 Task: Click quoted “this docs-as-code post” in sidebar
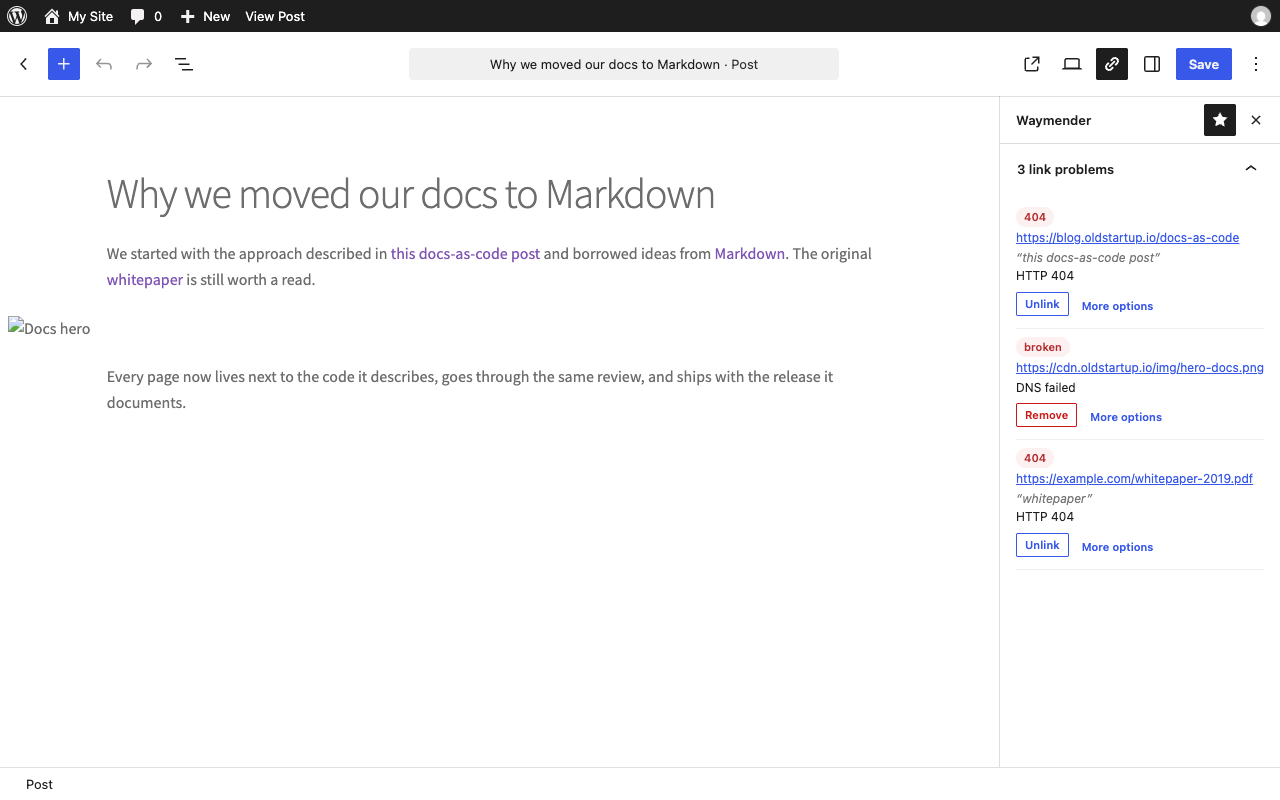point(1088,257)
